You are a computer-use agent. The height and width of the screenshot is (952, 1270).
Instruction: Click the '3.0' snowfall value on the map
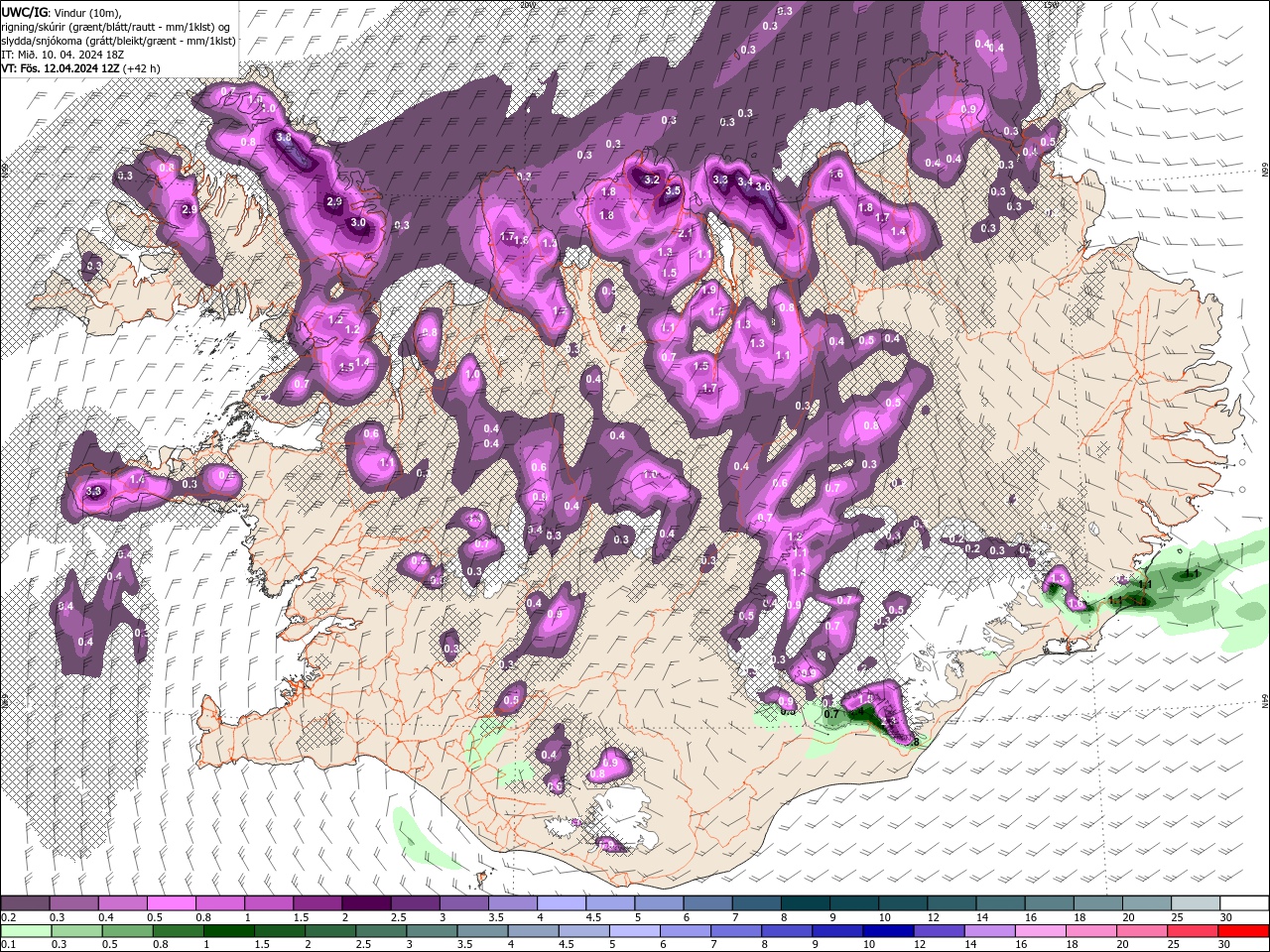pyautogui.click(x=358, y=223)
